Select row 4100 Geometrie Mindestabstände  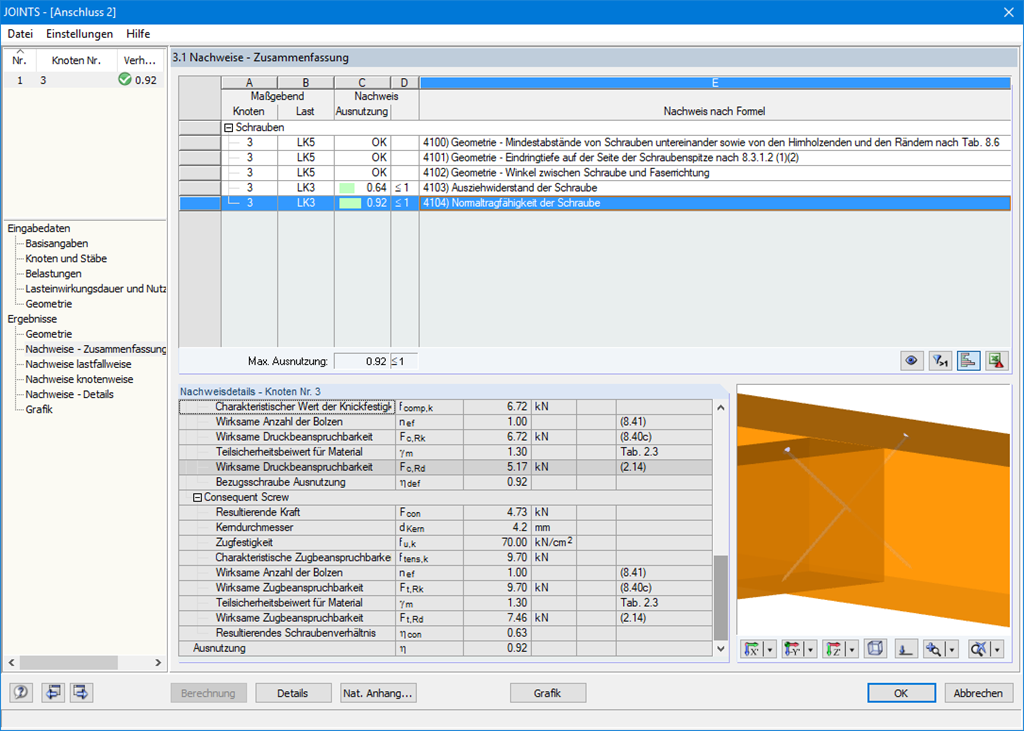[x=594, y=142]
